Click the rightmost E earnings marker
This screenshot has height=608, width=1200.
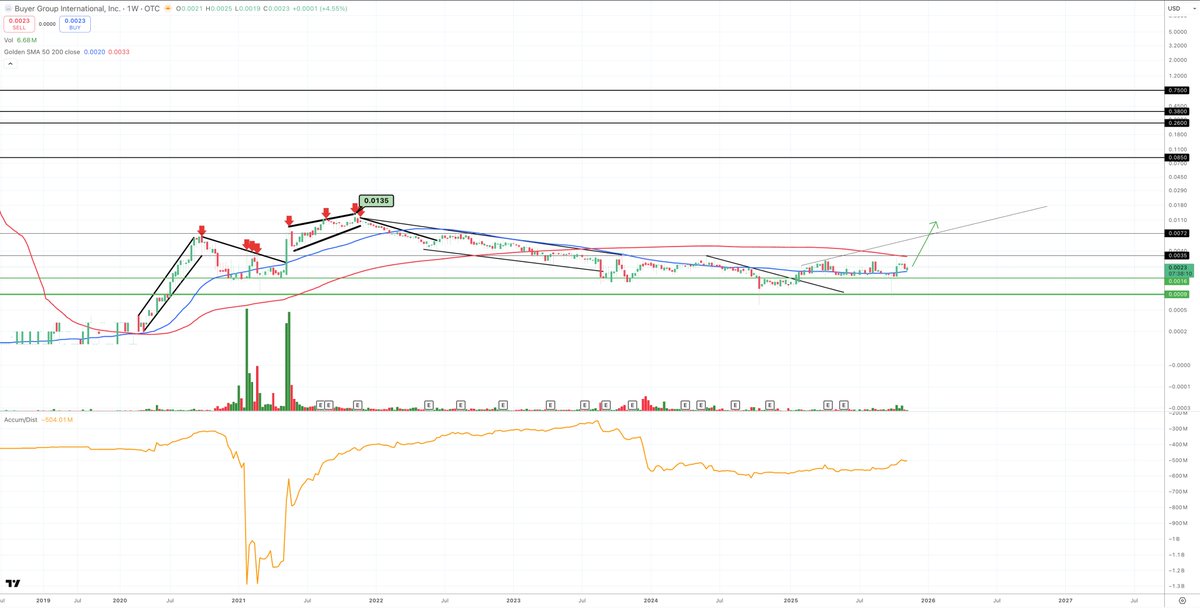(844, 404)
